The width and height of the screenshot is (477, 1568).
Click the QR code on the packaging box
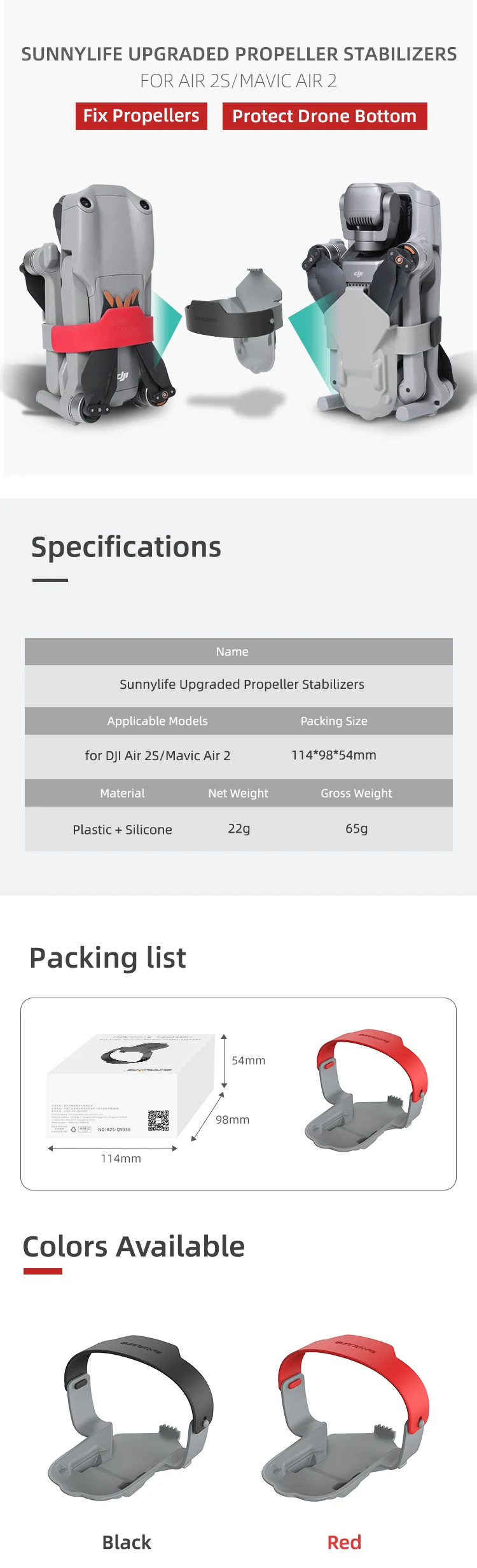(x=158, y=1120)
